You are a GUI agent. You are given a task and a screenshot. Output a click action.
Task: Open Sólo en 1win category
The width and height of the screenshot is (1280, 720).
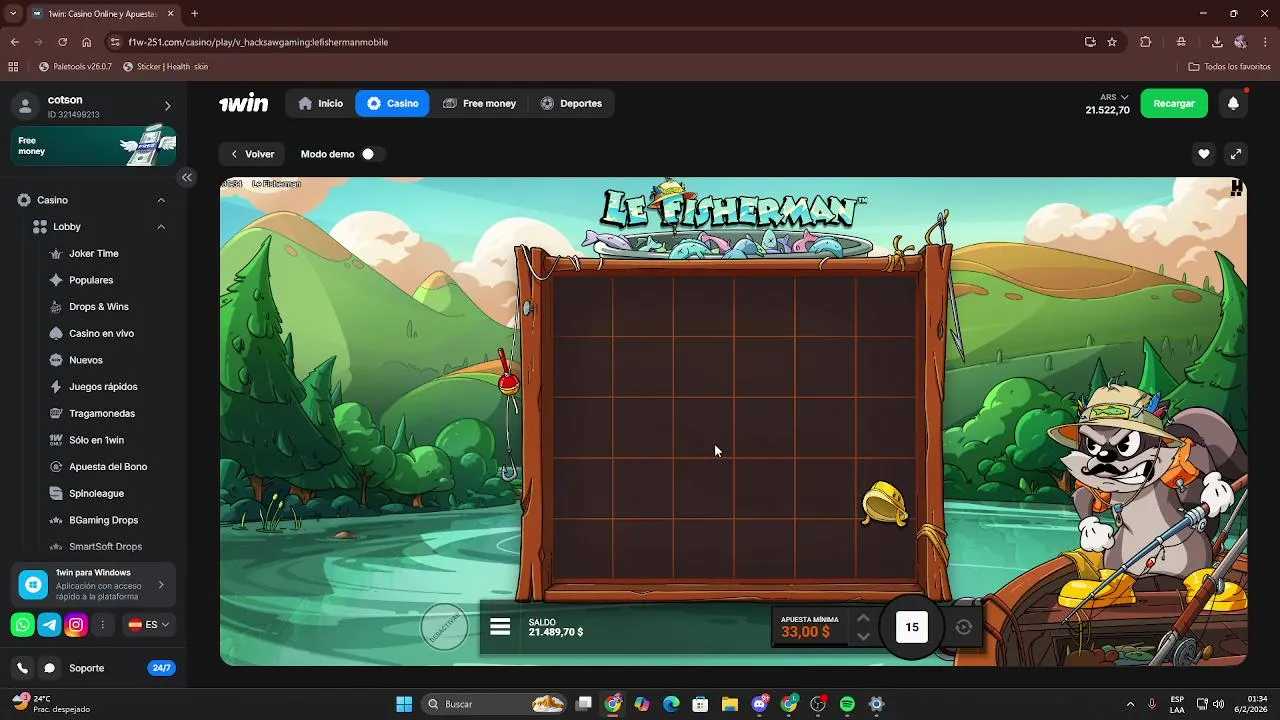click(96, 440)
